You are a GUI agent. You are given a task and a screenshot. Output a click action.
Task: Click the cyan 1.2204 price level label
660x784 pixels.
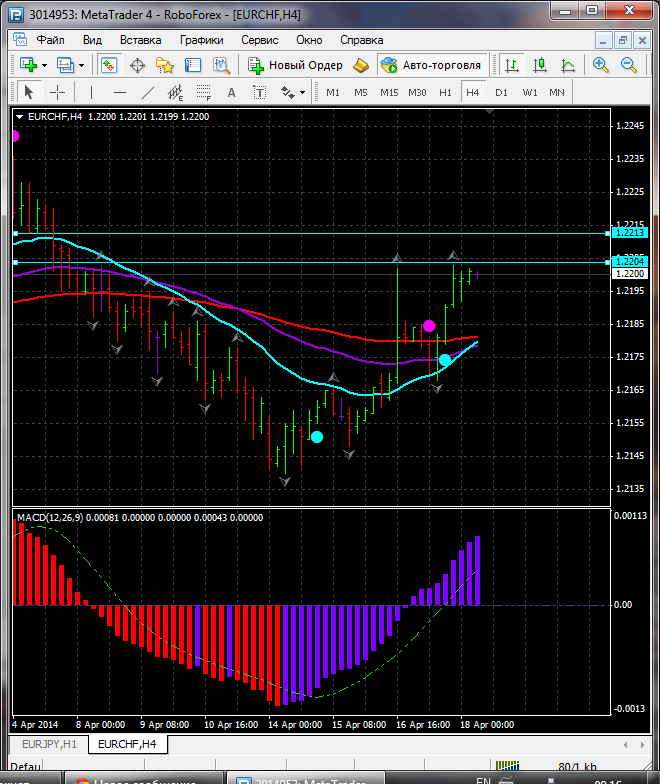click(x=630, y=261)
